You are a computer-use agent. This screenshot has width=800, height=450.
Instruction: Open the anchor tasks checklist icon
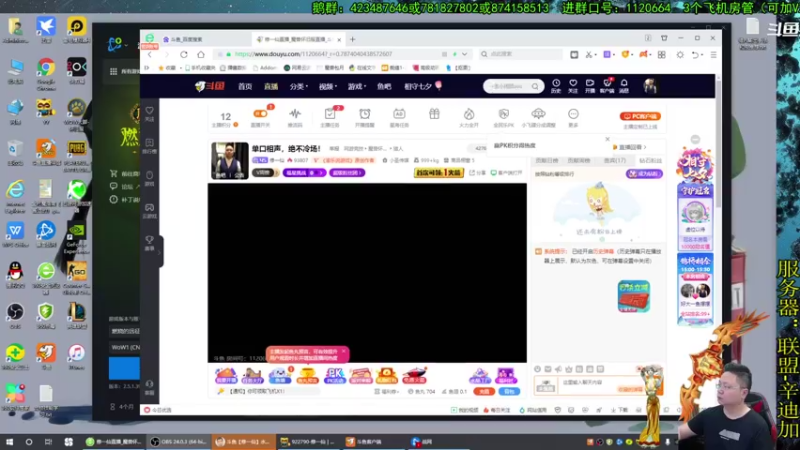click(x=330, y=114)
